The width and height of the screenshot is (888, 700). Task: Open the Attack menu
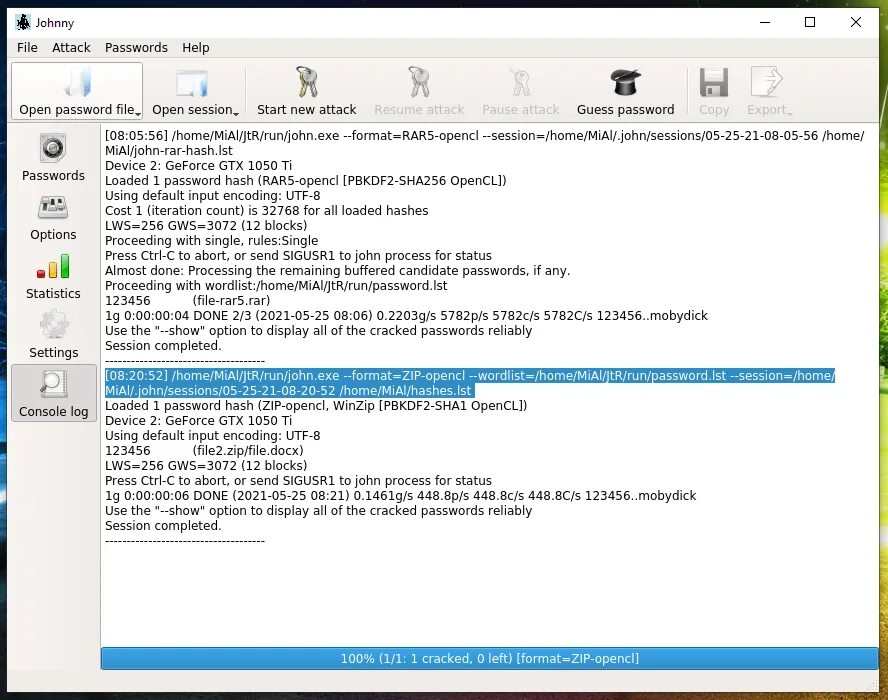pyautogui.click(x=71, y=47)
